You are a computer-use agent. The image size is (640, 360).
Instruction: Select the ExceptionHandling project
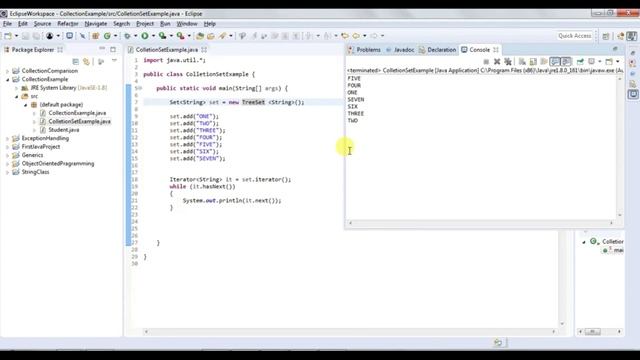(x=45, y=138)
